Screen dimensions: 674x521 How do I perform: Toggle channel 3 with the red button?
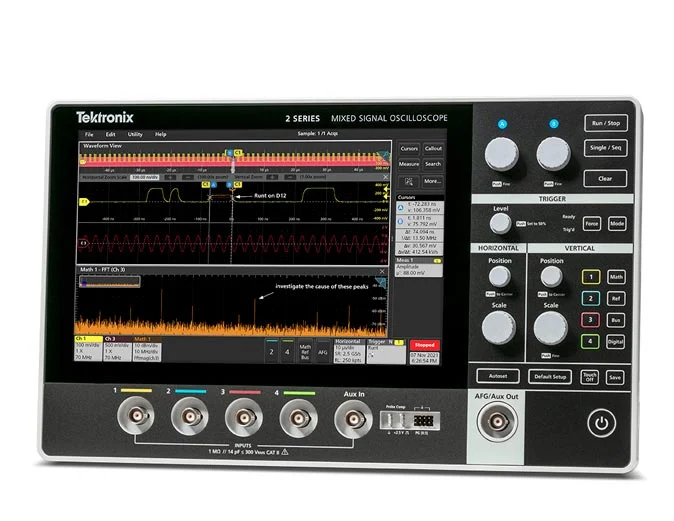[x=590, y=320]
